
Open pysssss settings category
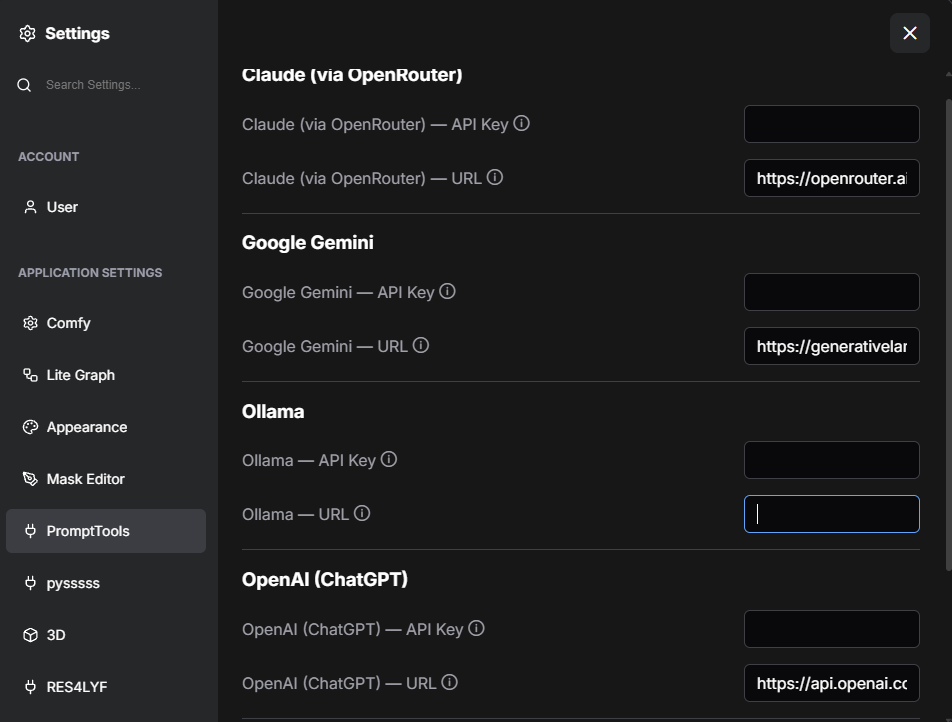point(106,583)
